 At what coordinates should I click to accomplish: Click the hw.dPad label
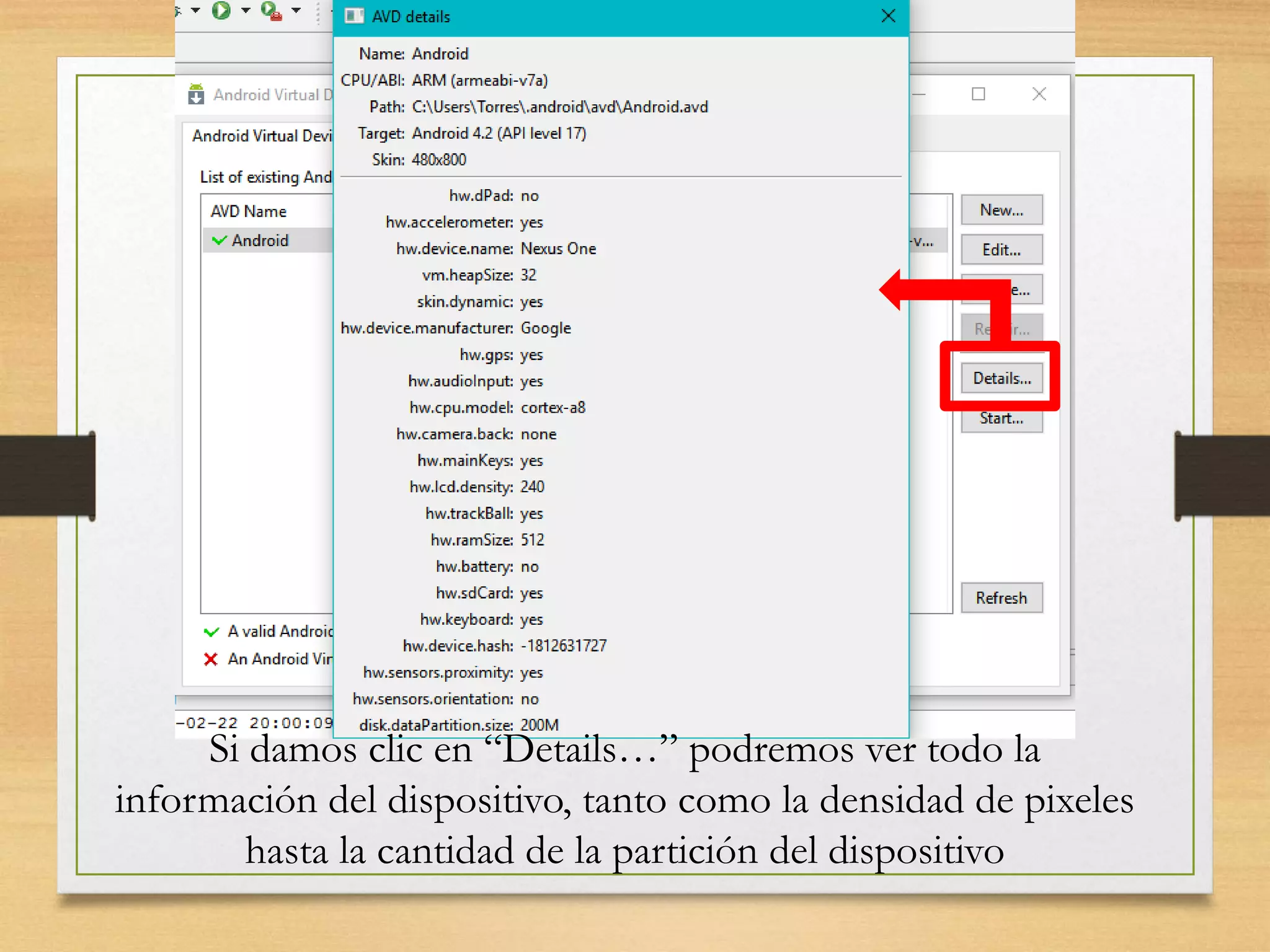pyautogui.click(x=481, y=196)
